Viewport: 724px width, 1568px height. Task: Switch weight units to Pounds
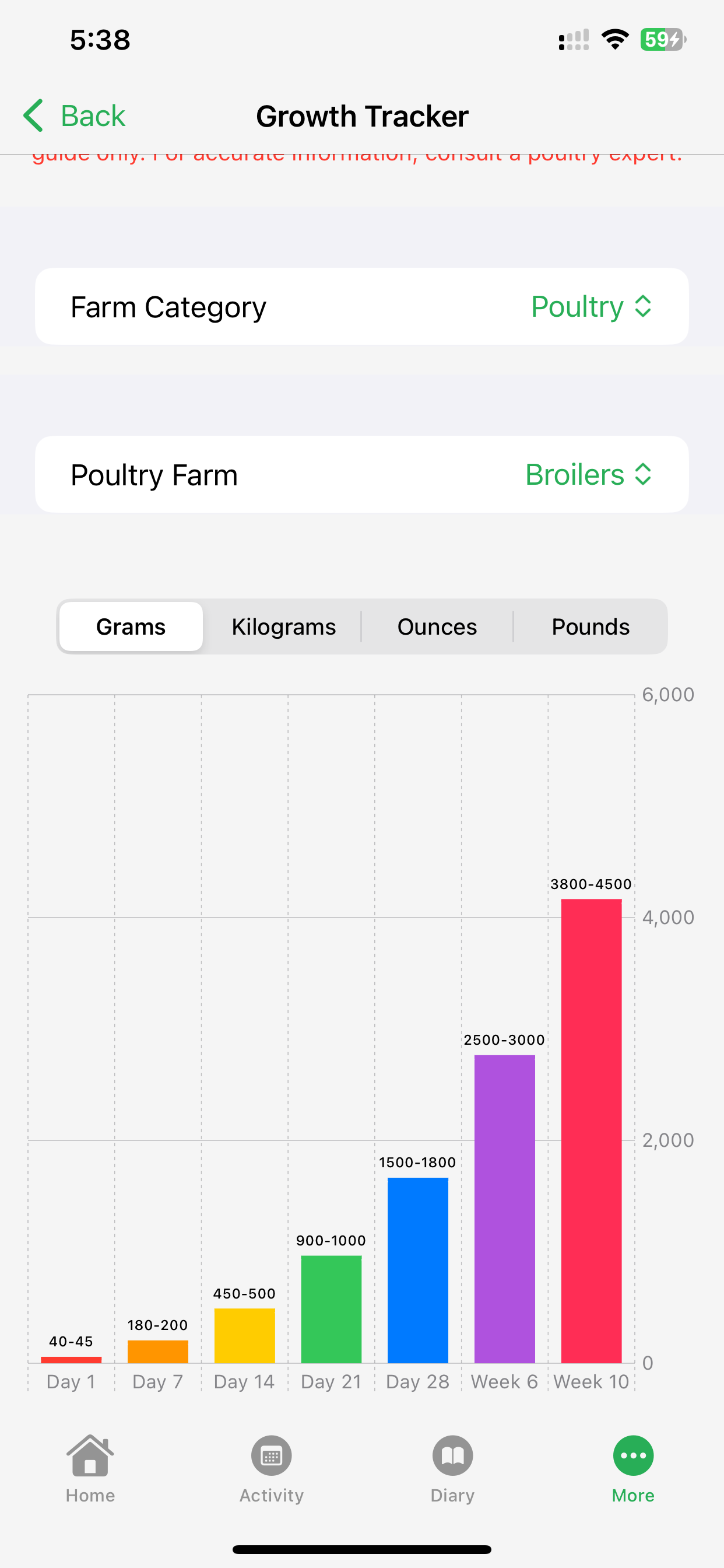pos(590,626)
